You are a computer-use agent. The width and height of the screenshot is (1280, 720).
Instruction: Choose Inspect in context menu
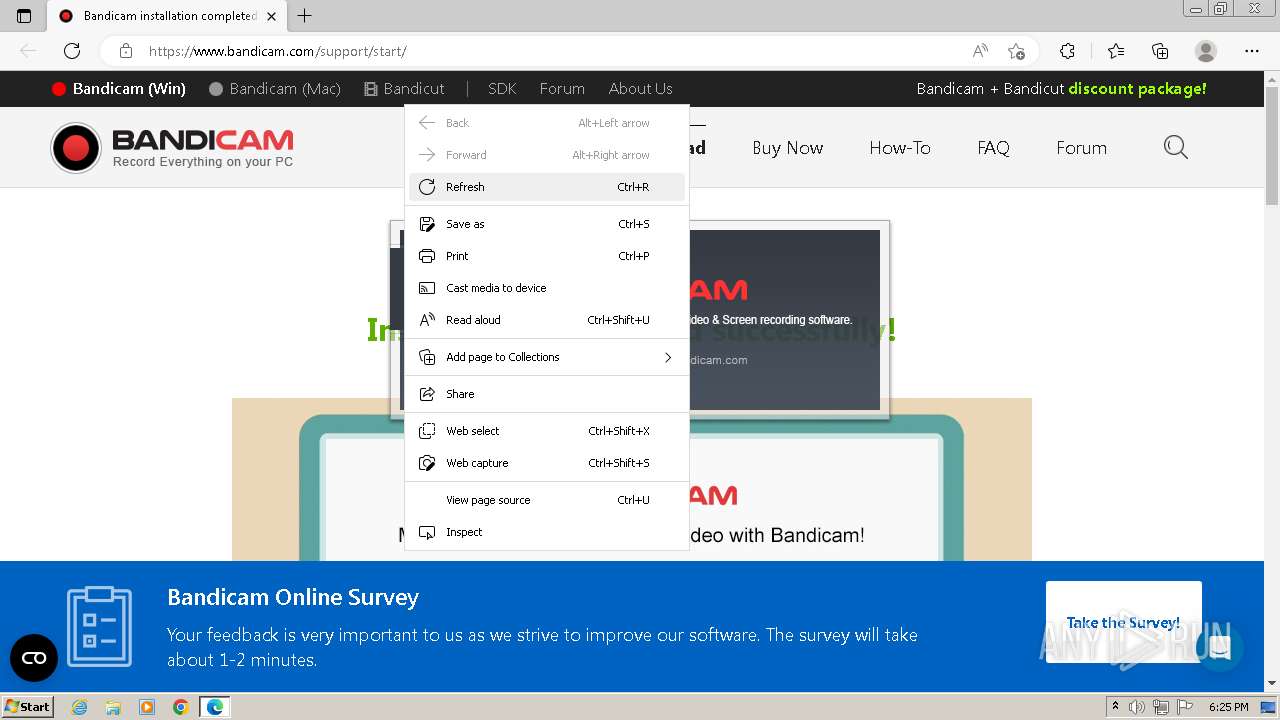click(x=547, y=532)
